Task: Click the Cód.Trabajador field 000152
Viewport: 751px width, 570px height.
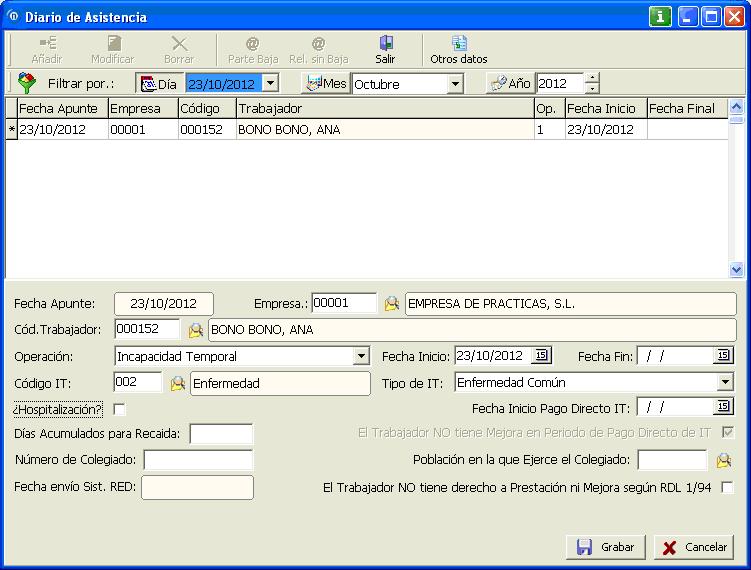Action: (147, 329)
